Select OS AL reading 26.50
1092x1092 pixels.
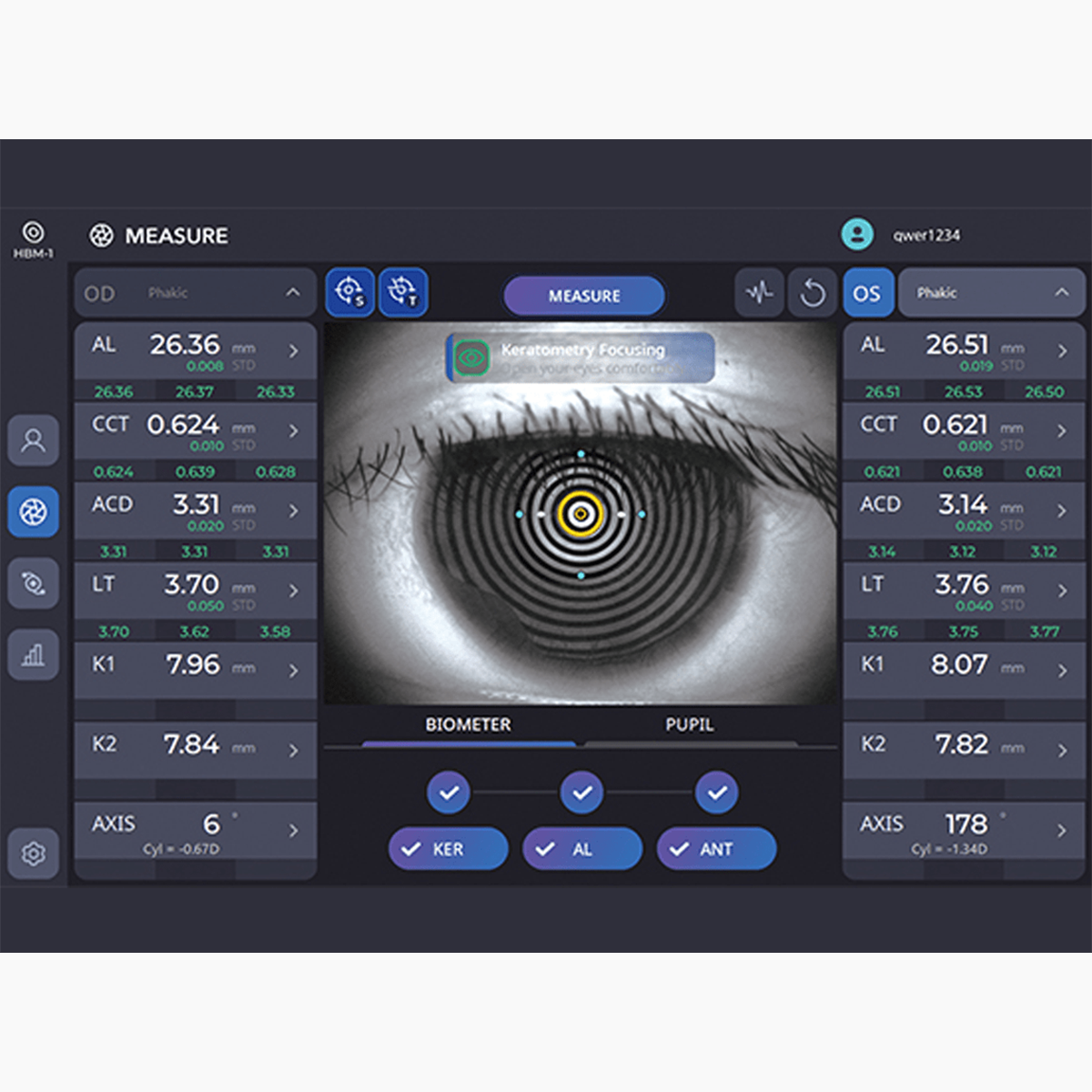pyautogui.click(x=1045, y=392)
